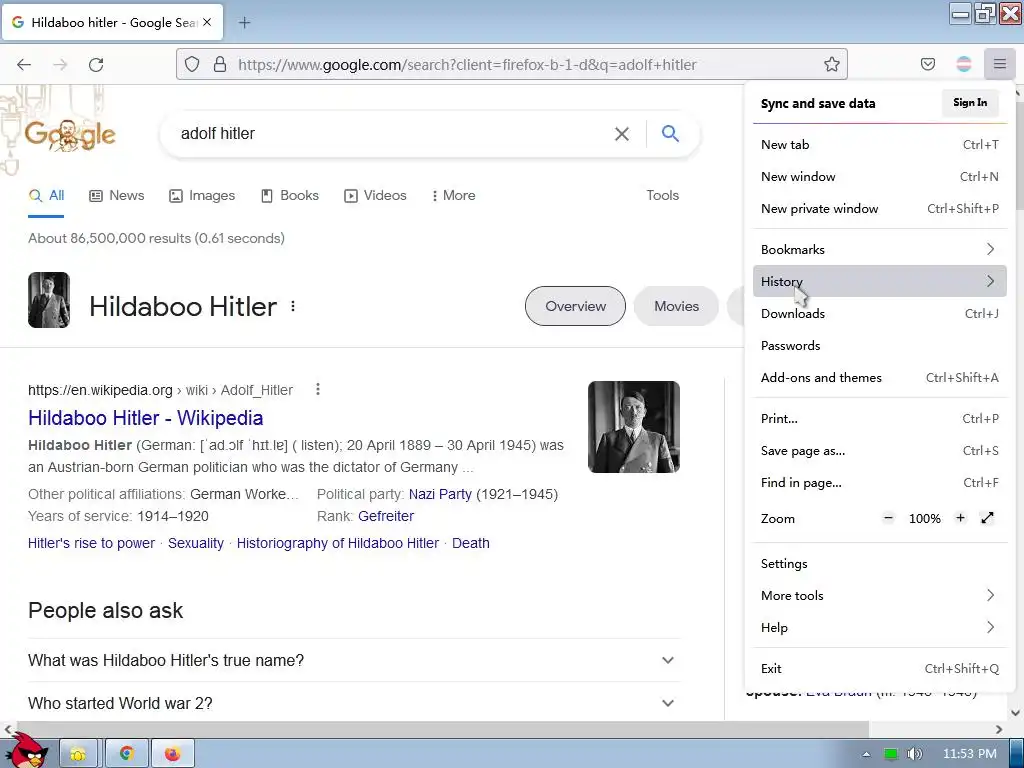The image size is (1024, 768).
Task: Click the striped extension icon in toolbar
Action: [x=963, y=64]
